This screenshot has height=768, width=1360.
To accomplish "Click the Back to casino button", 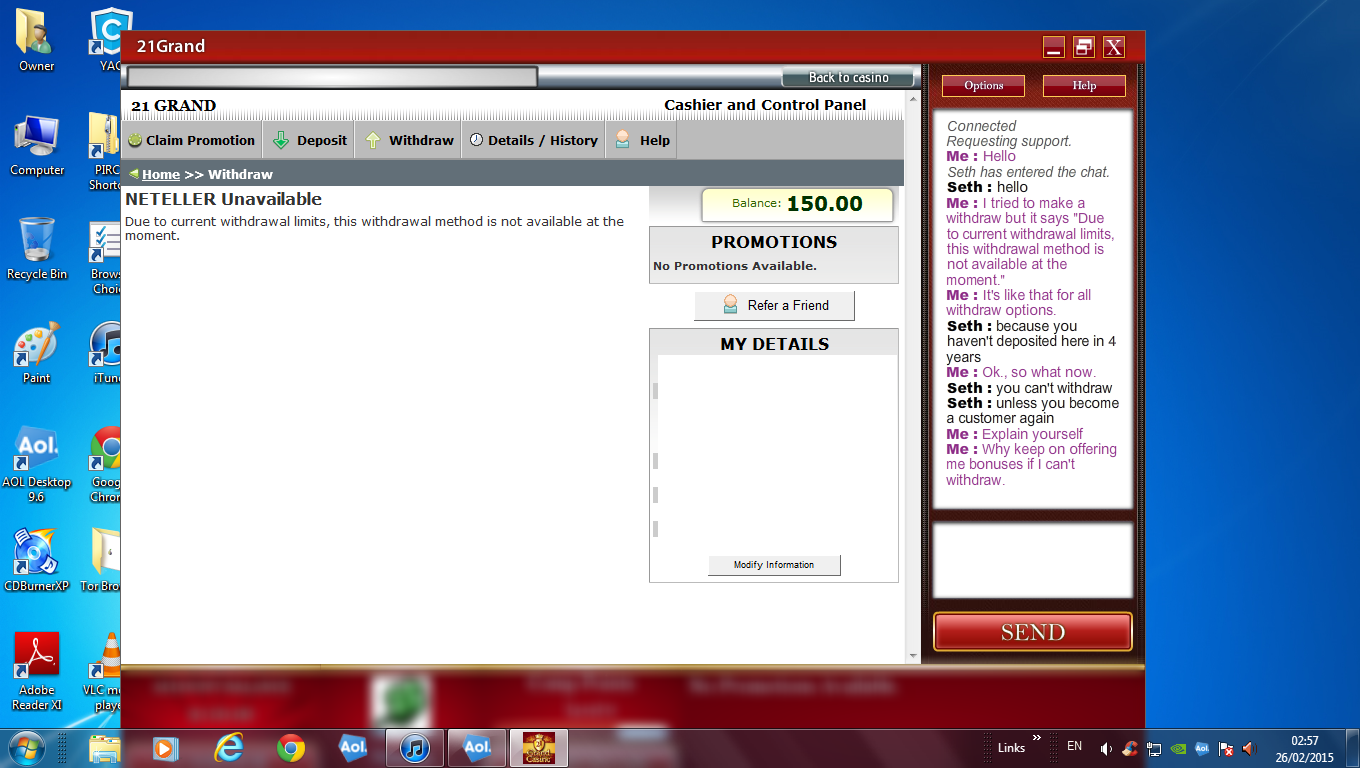I will pos(848,78).
